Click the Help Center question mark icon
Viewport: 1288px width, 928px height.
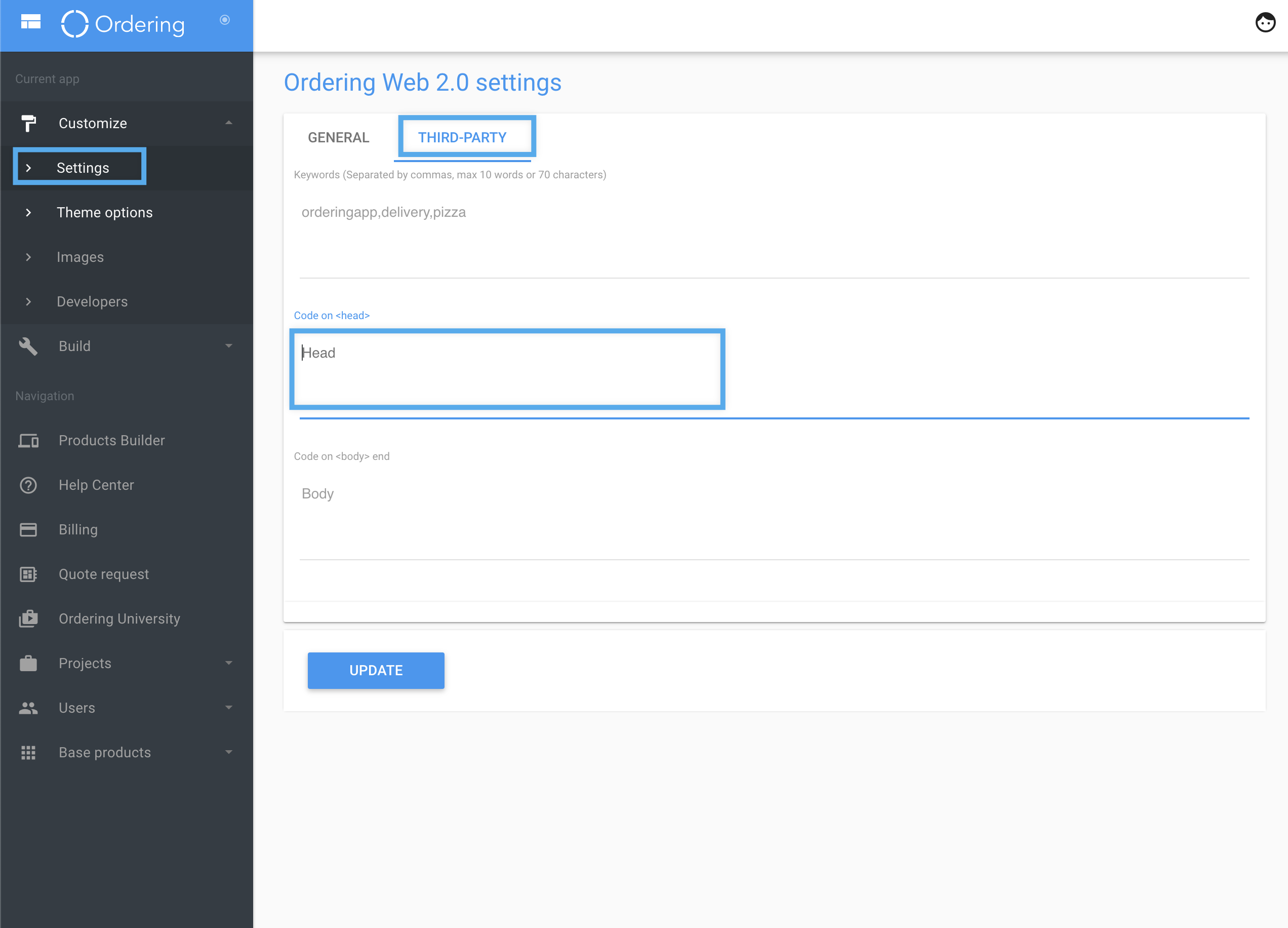point(28,485)
